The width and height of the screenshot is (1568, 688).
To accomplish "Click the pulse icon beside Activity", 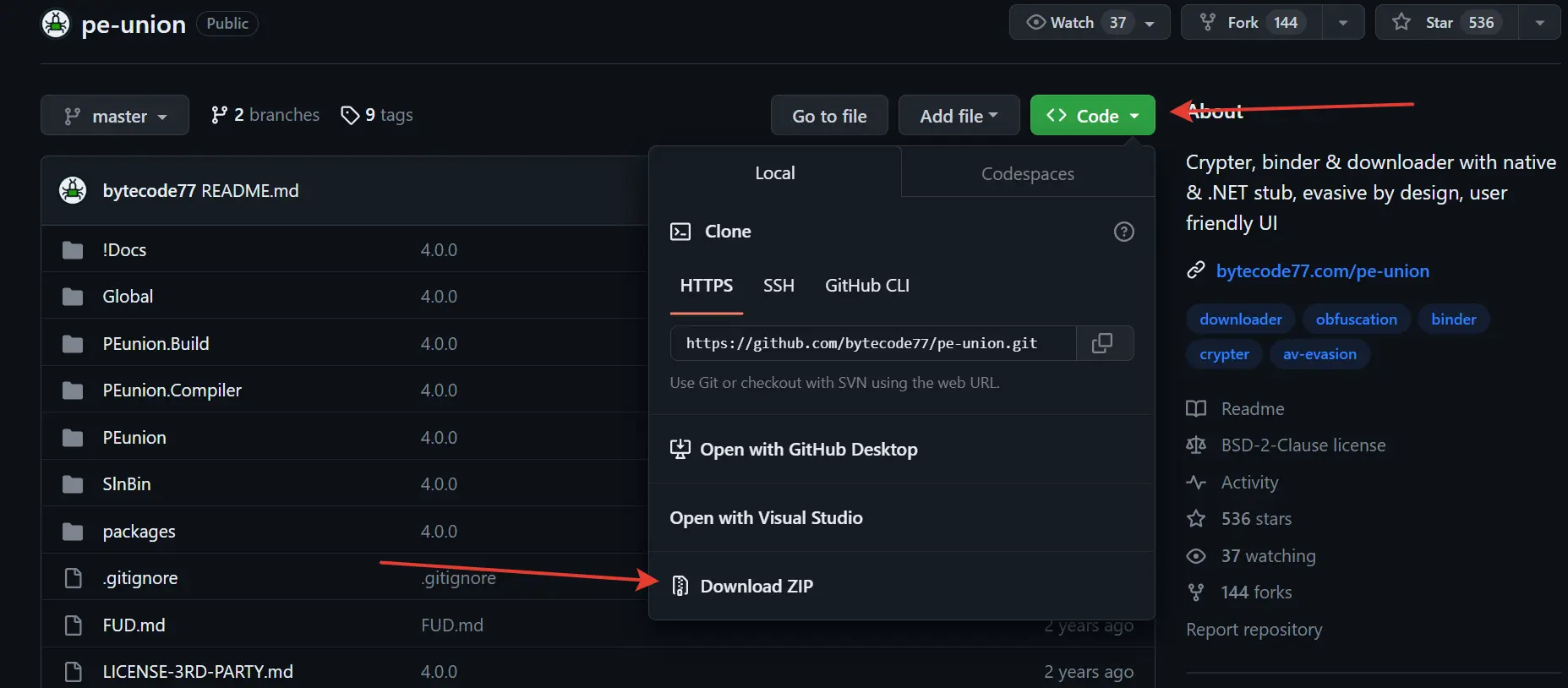I will coord(1196,483).
